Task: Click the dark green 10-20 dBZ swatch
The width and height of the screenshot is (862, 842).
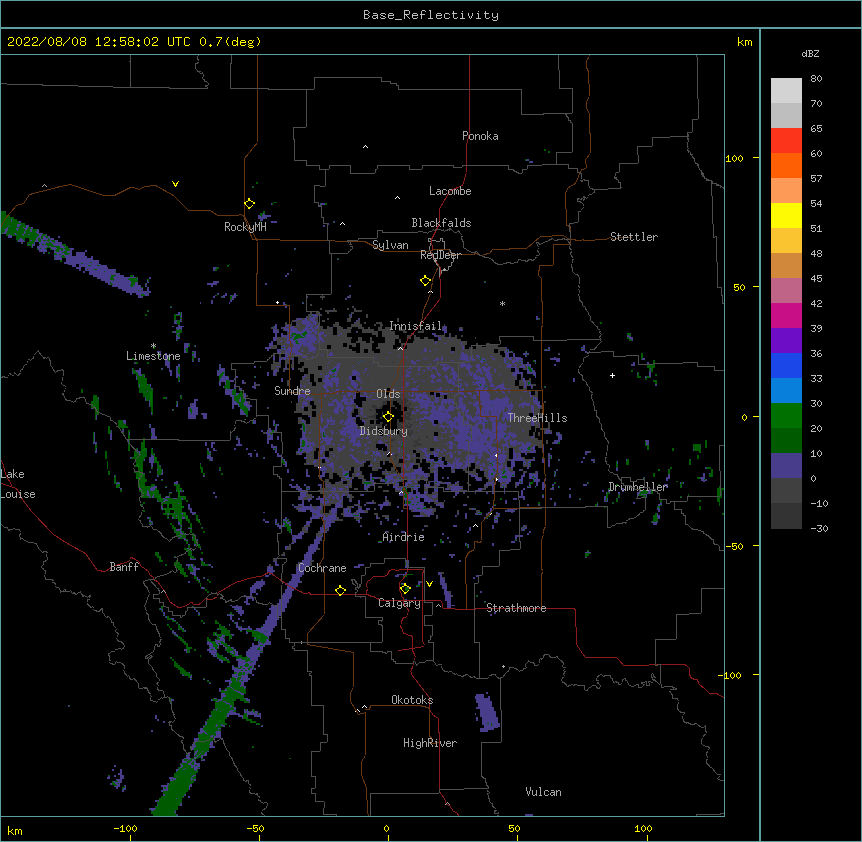Action: pyautogui.click(x=786, y=440)
